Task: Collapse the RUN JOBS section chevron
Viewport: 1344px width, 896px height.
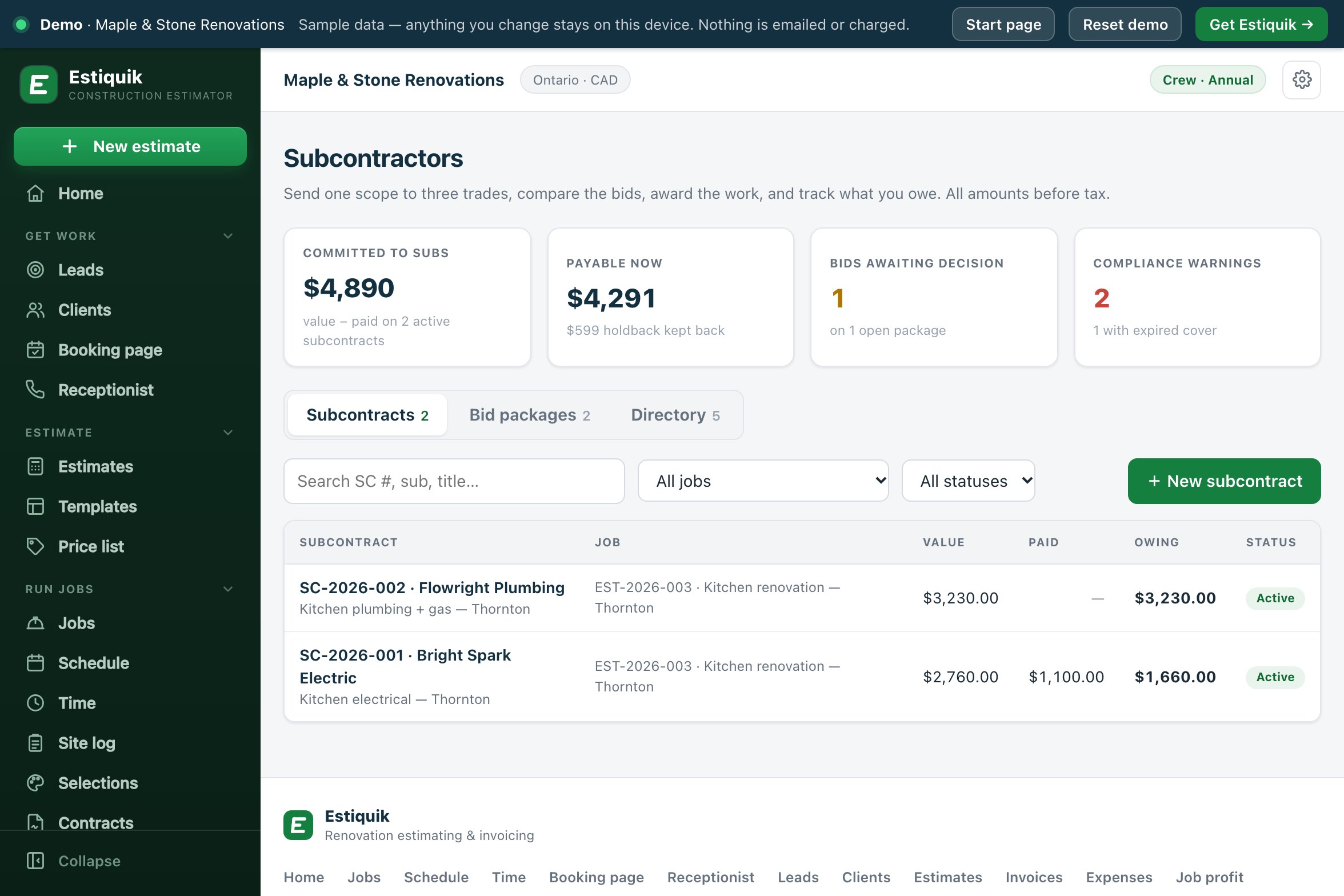Action: coord(228,589)
